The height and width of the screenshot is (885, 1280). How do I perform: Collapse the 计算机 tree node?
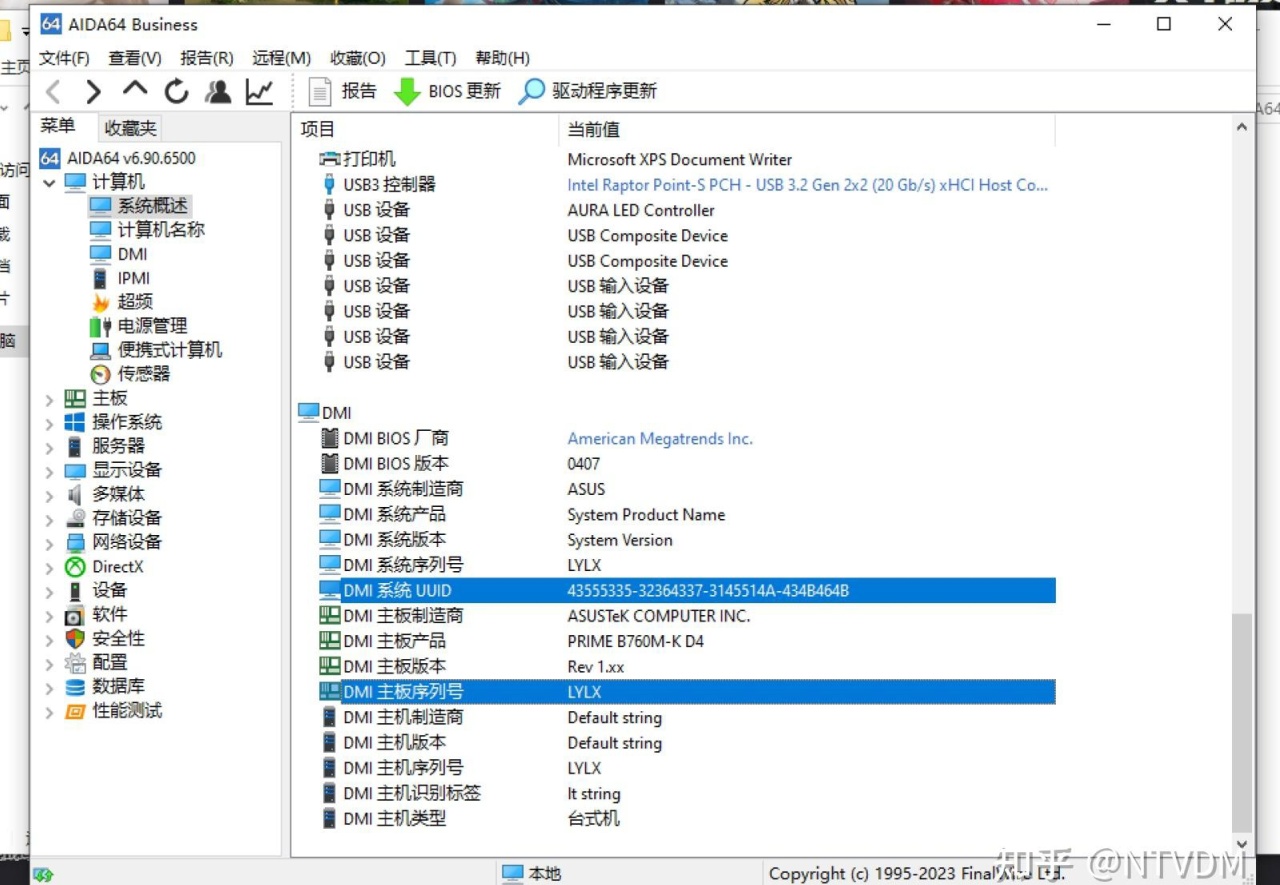tap(49, 183)
